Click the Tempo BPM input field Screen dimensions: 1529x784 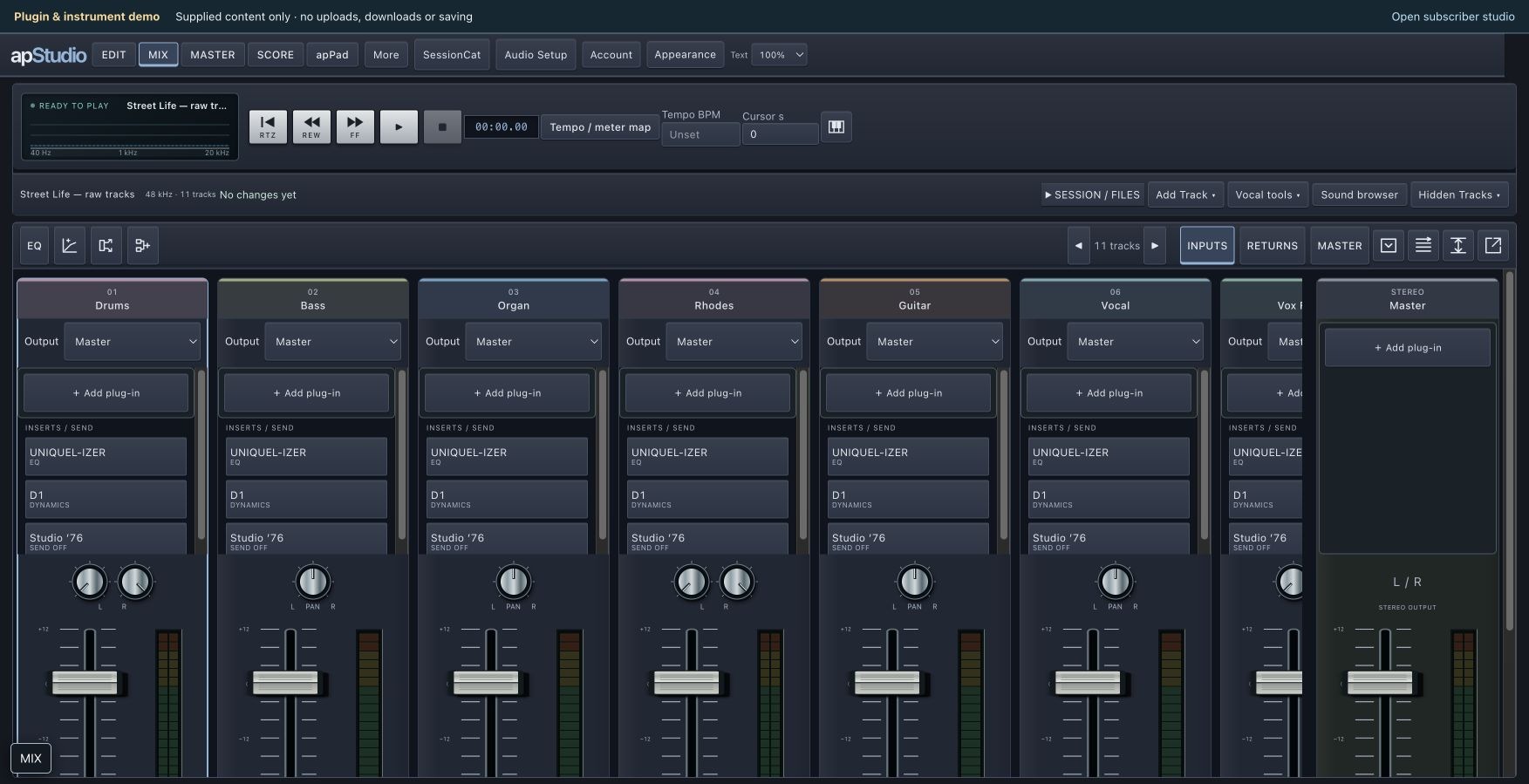(700, 135)
